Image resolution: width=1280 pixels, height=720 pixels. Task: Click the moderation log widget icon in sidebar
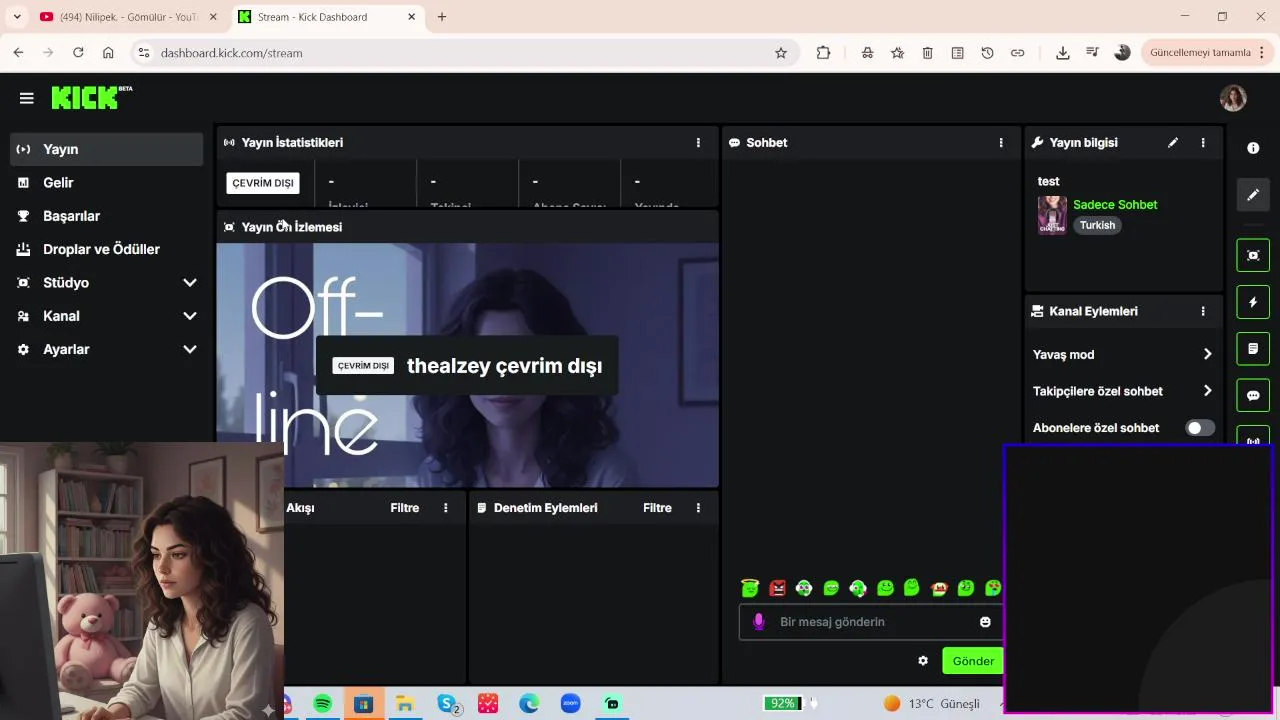coord(1253,349)
